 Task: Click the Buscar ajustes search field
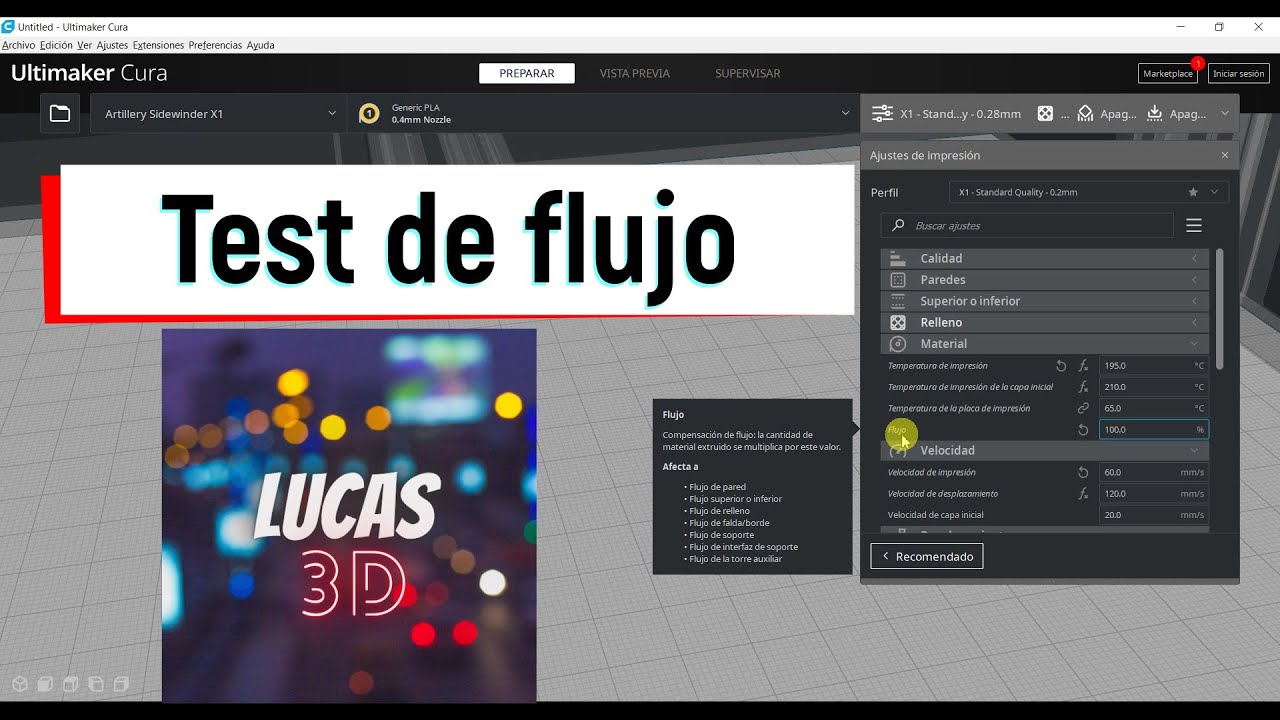(x=1027, y=226)
